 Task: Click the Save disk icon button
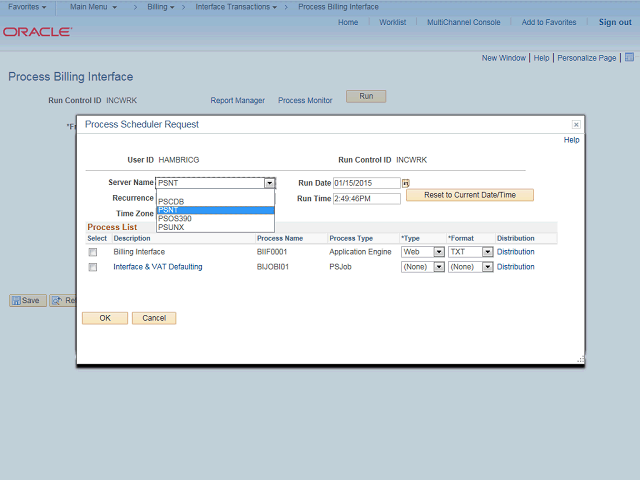27,300
